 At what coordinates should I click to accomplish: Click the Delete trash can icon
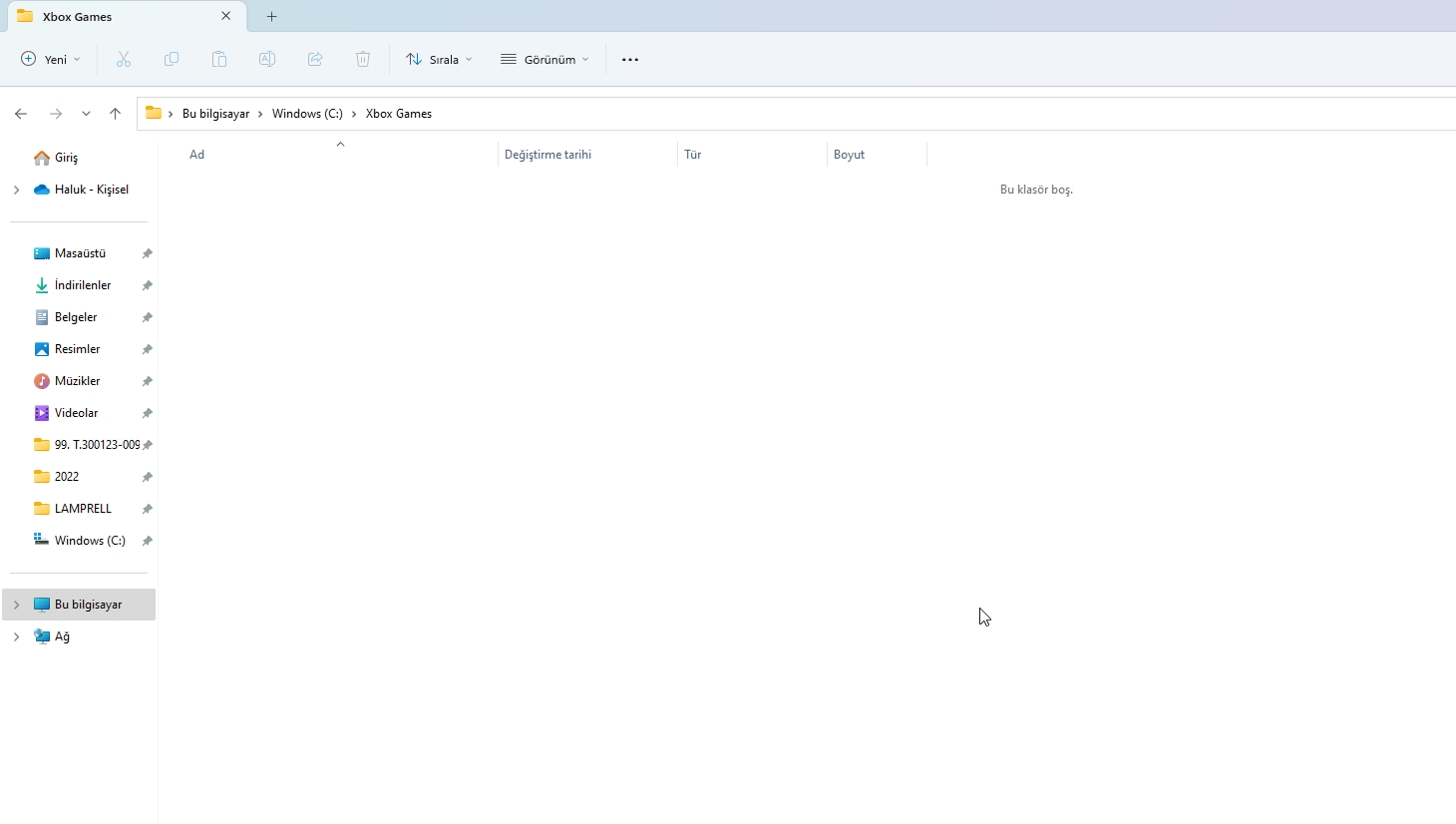[363, 60]
